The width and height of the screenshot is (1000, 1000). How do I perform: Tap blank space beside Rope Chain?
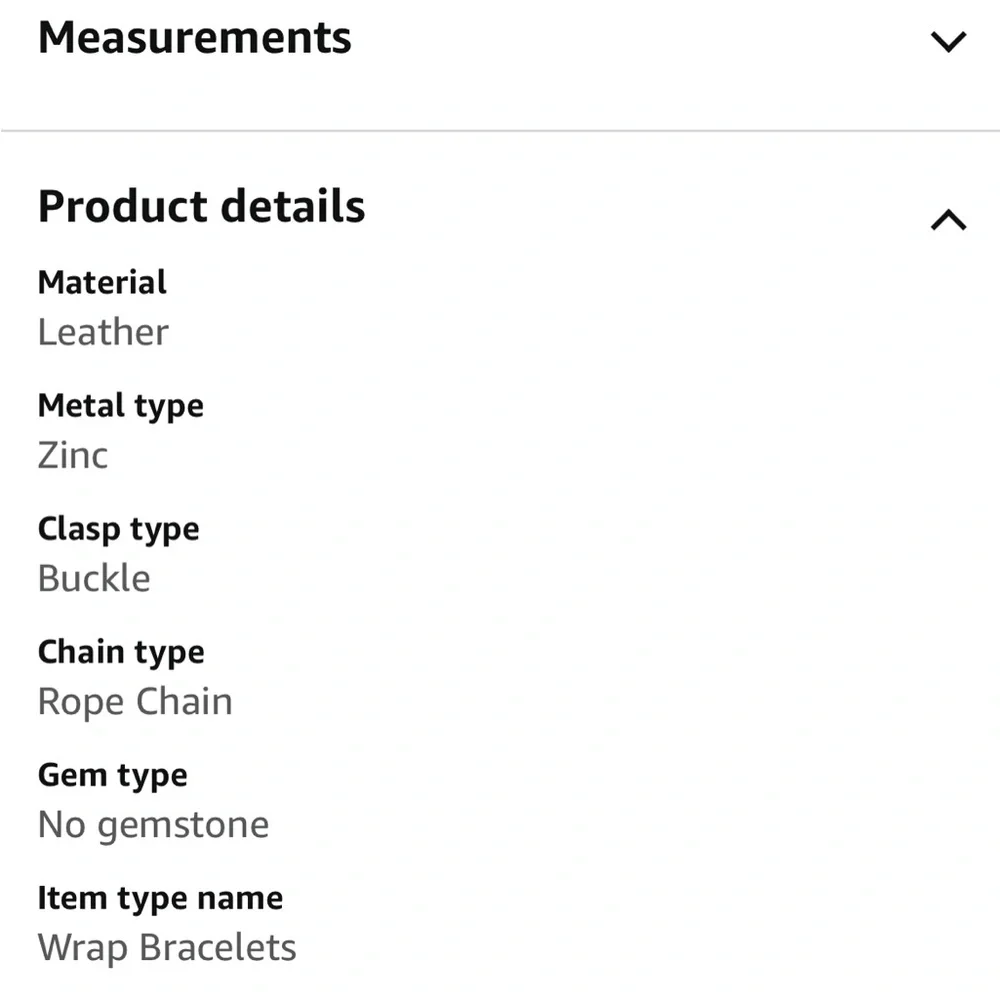606,702
